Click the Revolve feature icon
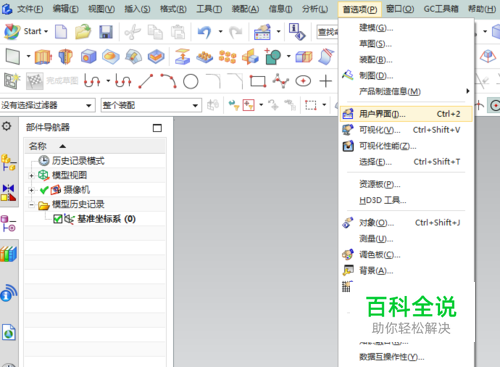The height and width of the screenshot is (367, 500). click(x=66, y=56)
